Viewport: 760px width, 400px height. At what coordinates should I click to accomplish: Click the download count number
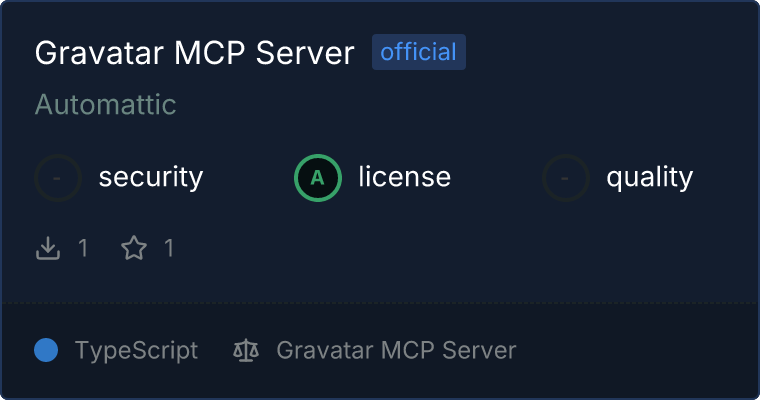[83, 248]
